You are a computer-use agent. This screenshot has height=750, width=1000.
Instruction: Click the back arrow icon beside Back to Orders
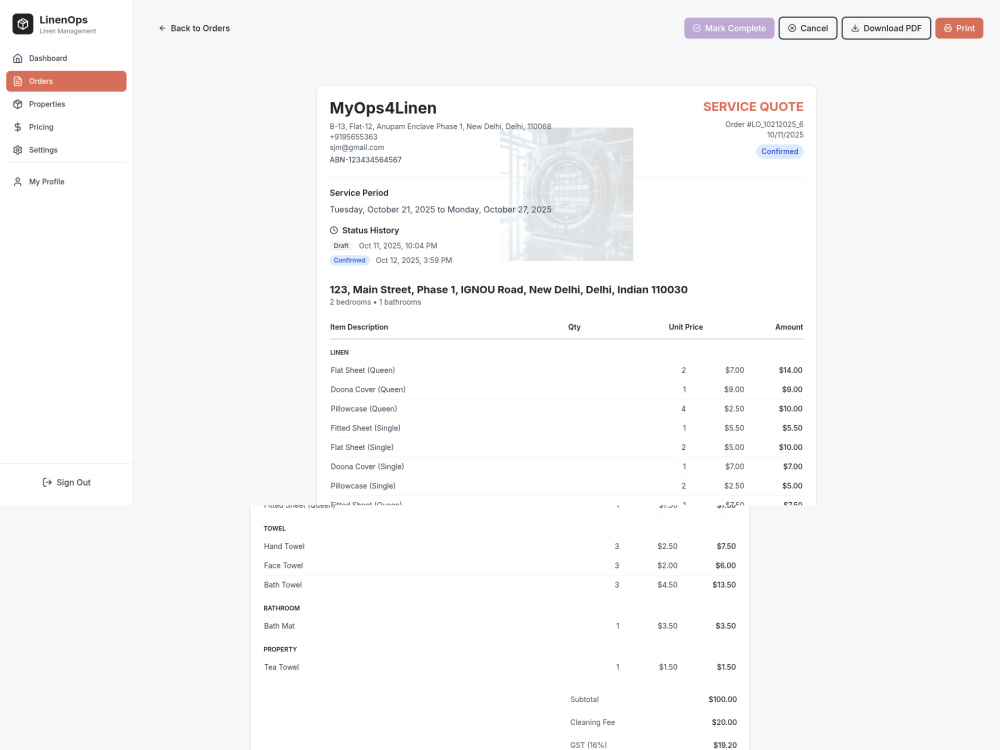coord(162,28)
